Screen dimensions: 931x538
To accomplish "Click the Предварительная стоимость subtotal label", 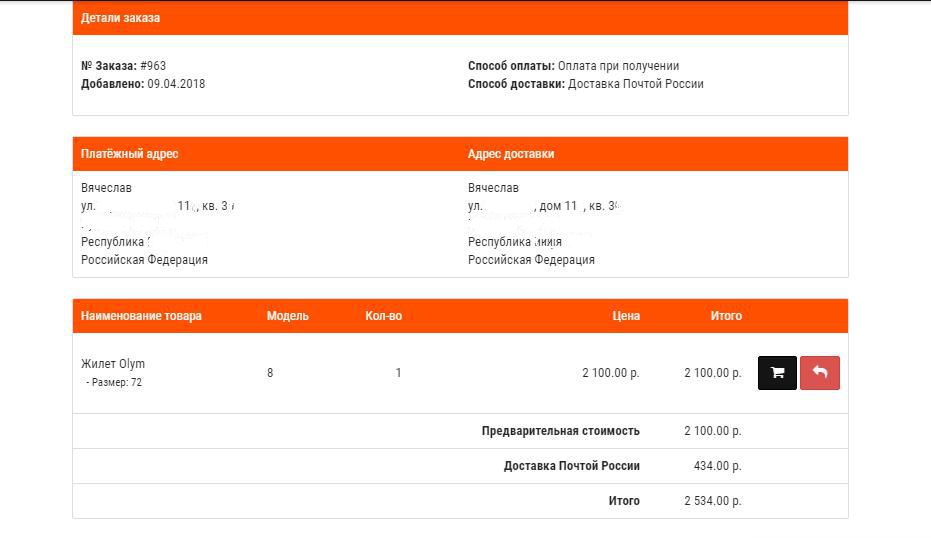I will point(560,431).
